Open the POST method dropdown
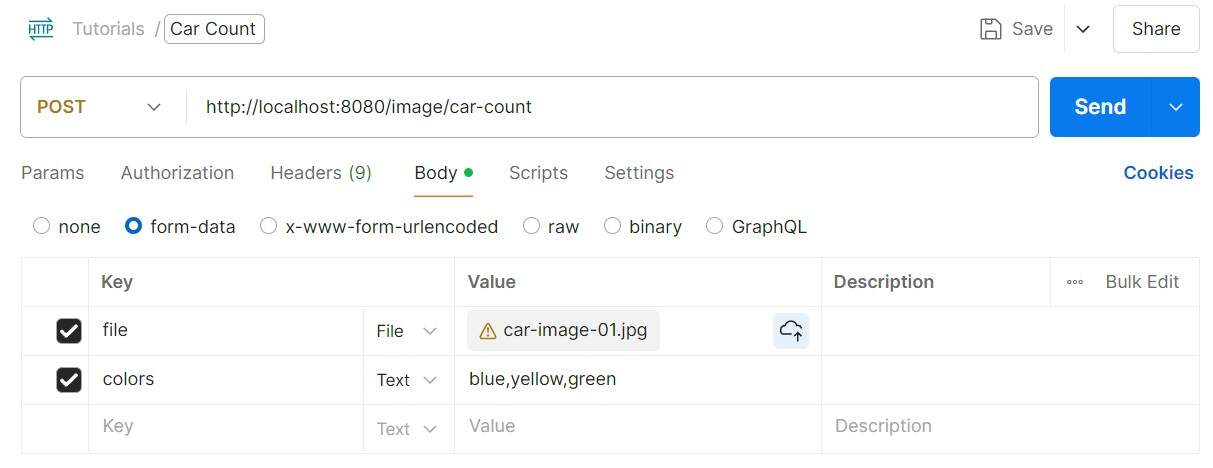1213x468 pixels. pyautogui.click(x=100, y=107)
